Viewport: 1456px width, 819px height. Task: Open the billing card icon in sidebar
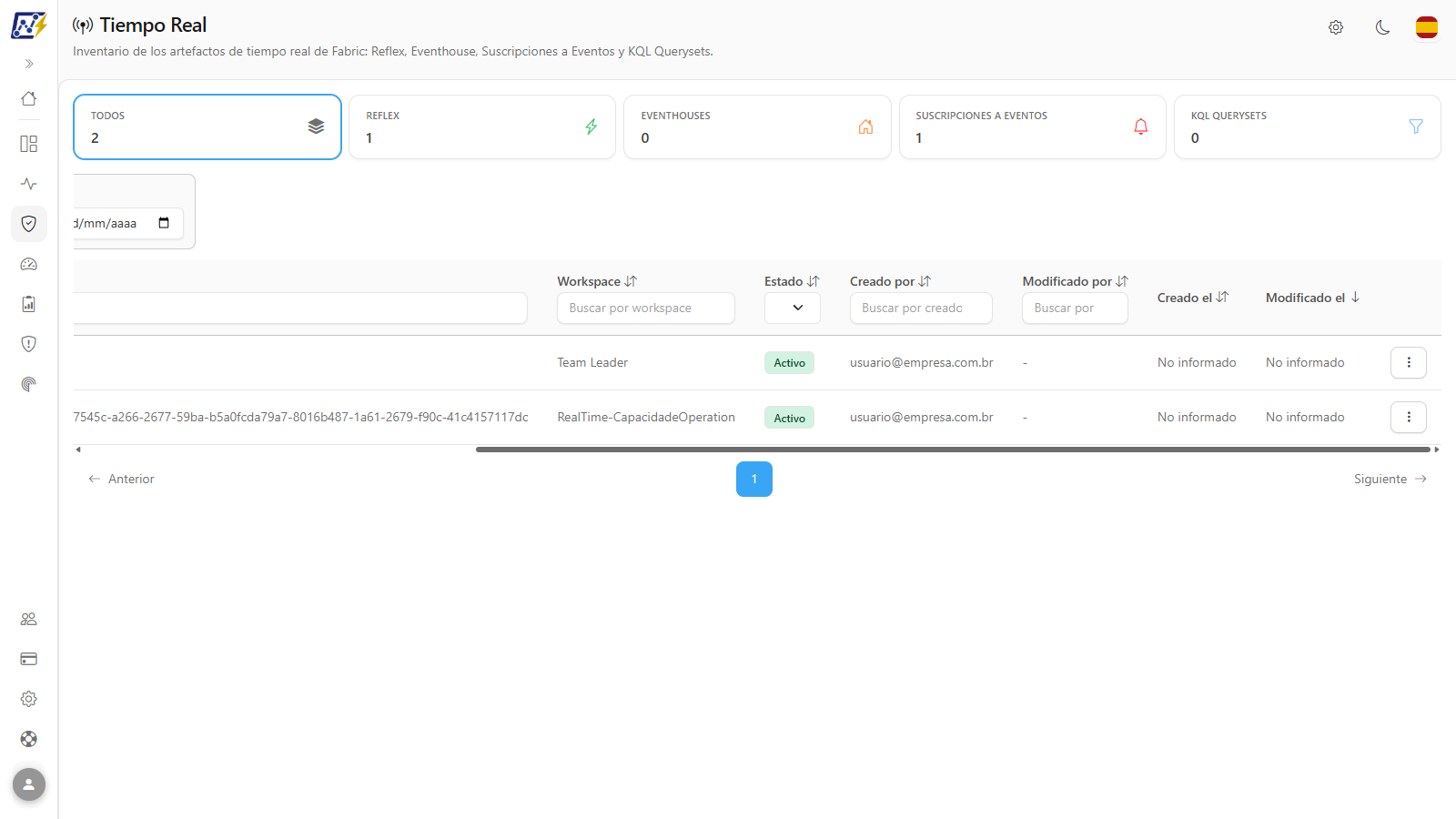[29, 659]
